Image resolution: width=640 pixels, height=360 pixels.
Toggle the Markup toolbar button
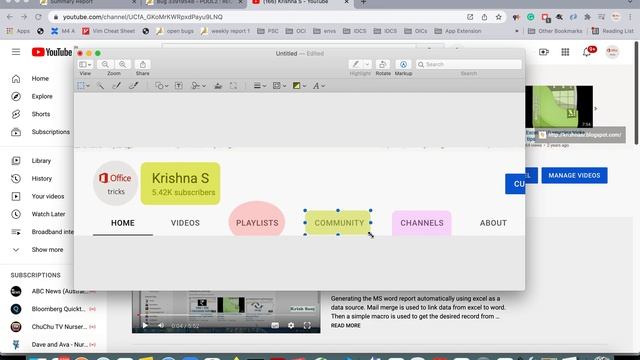click(x=403, y=64)
